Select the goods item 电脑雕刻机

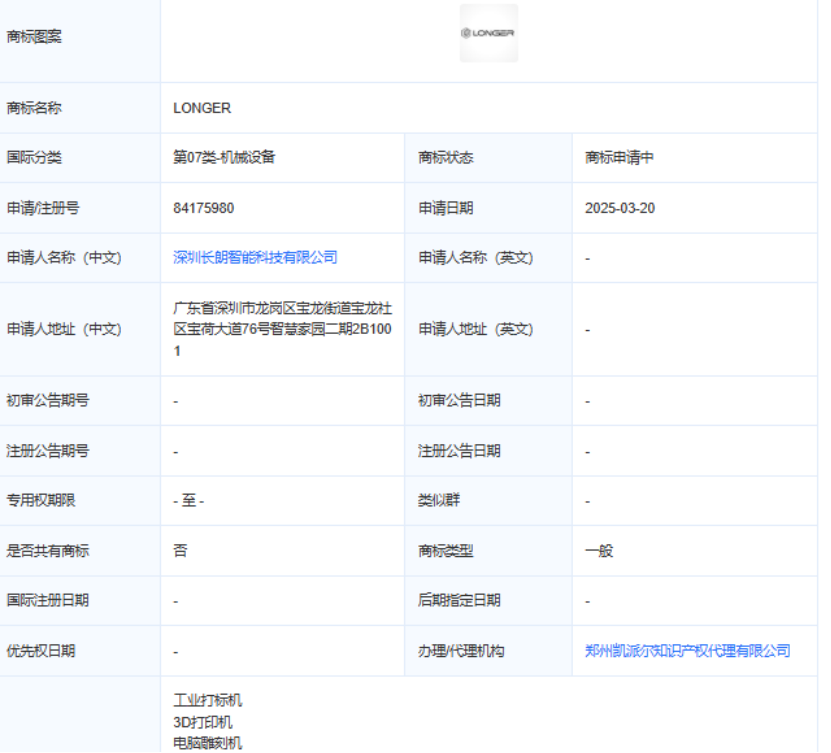(x=208, y=743)
